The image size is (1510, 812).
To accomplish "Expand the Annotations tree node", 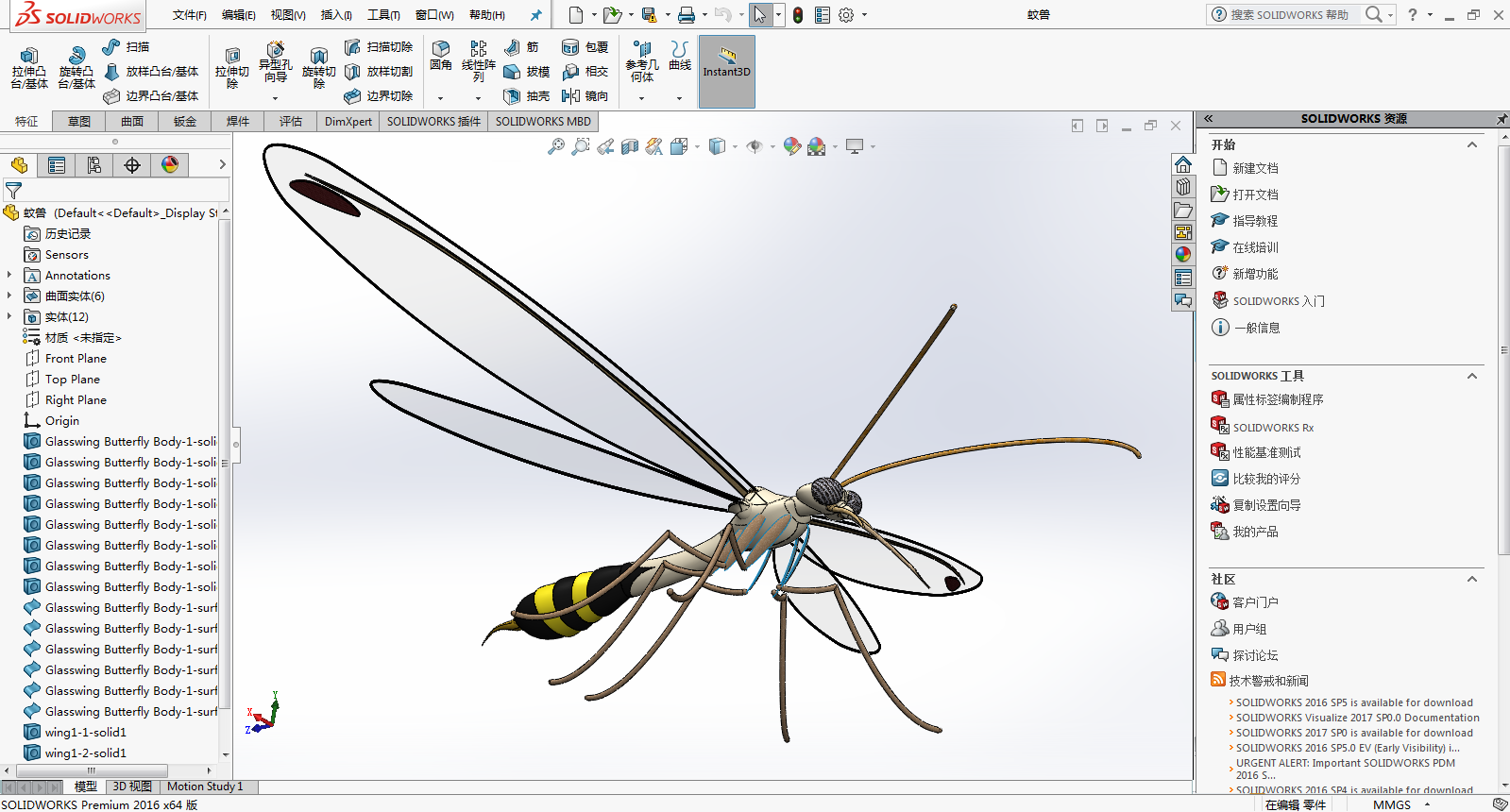I will click(9, 275).
